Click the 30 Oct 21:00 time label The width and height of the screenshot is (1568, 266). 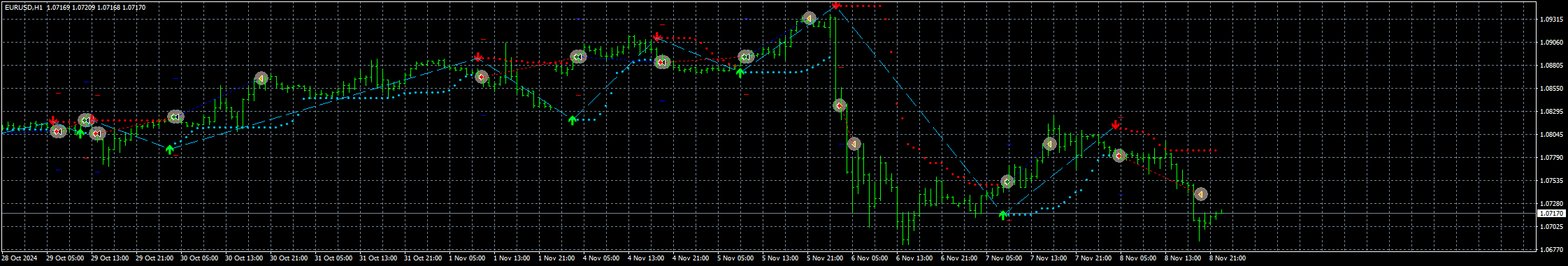click(x=289, y=258)
